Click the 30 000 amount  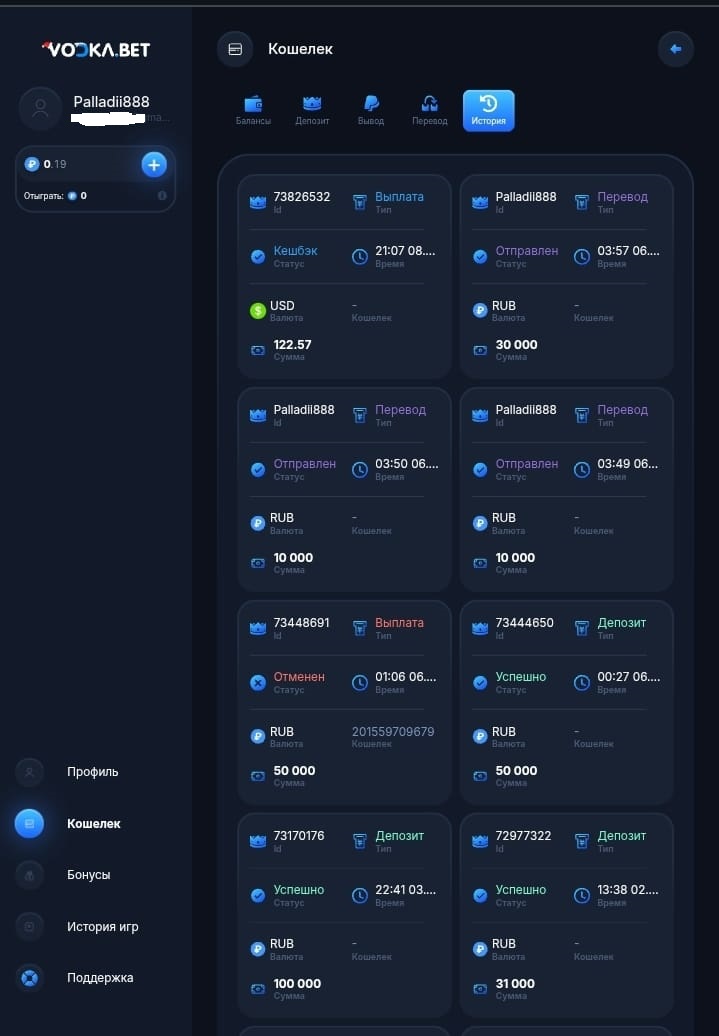tap(516, 345)
